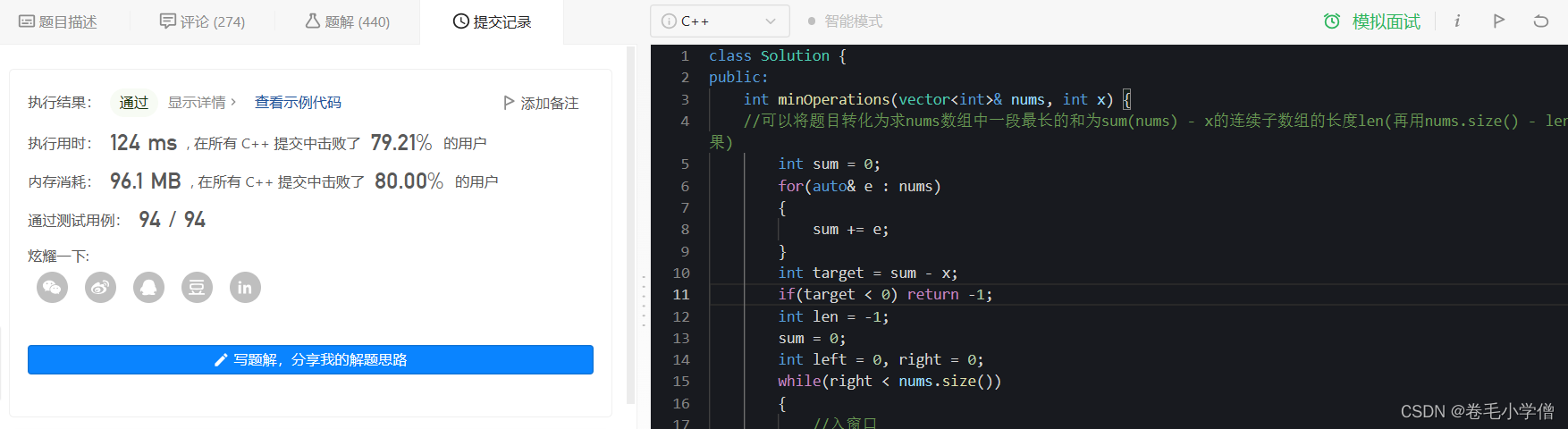The image size is (1568, 429).
Task: Click 'class Solution {' code line
Action: point(777,55)
